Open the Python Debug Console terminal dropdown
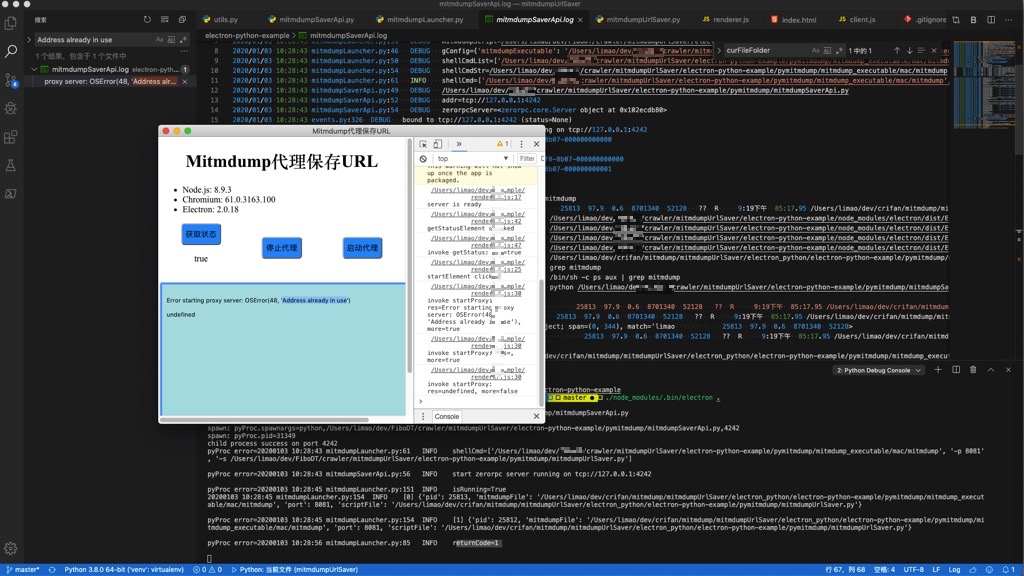 pos(878,370)
